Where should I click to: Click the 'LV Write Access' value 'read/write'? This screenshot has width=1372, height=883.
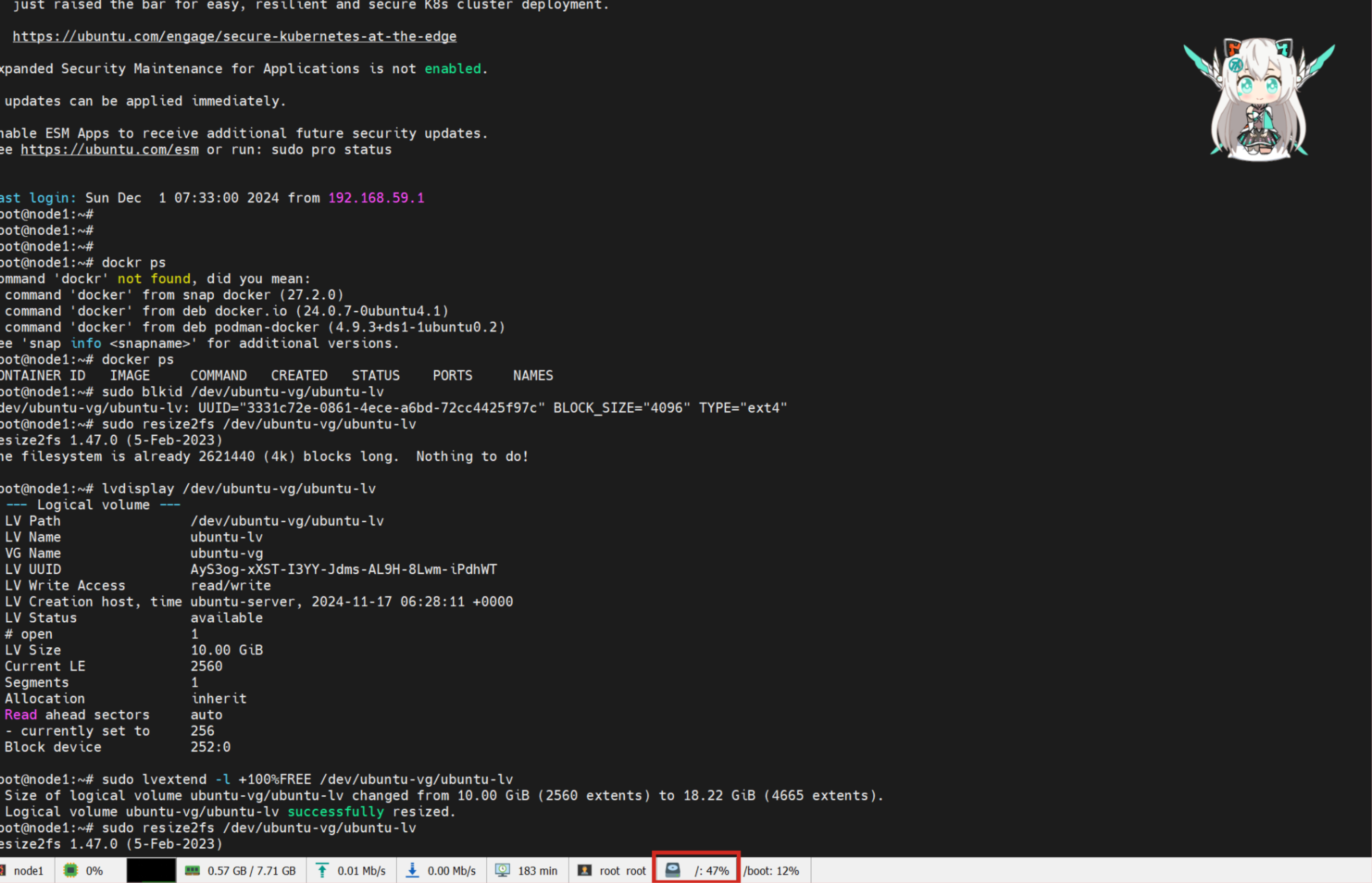pyautogui.click(x=230, y=585)
